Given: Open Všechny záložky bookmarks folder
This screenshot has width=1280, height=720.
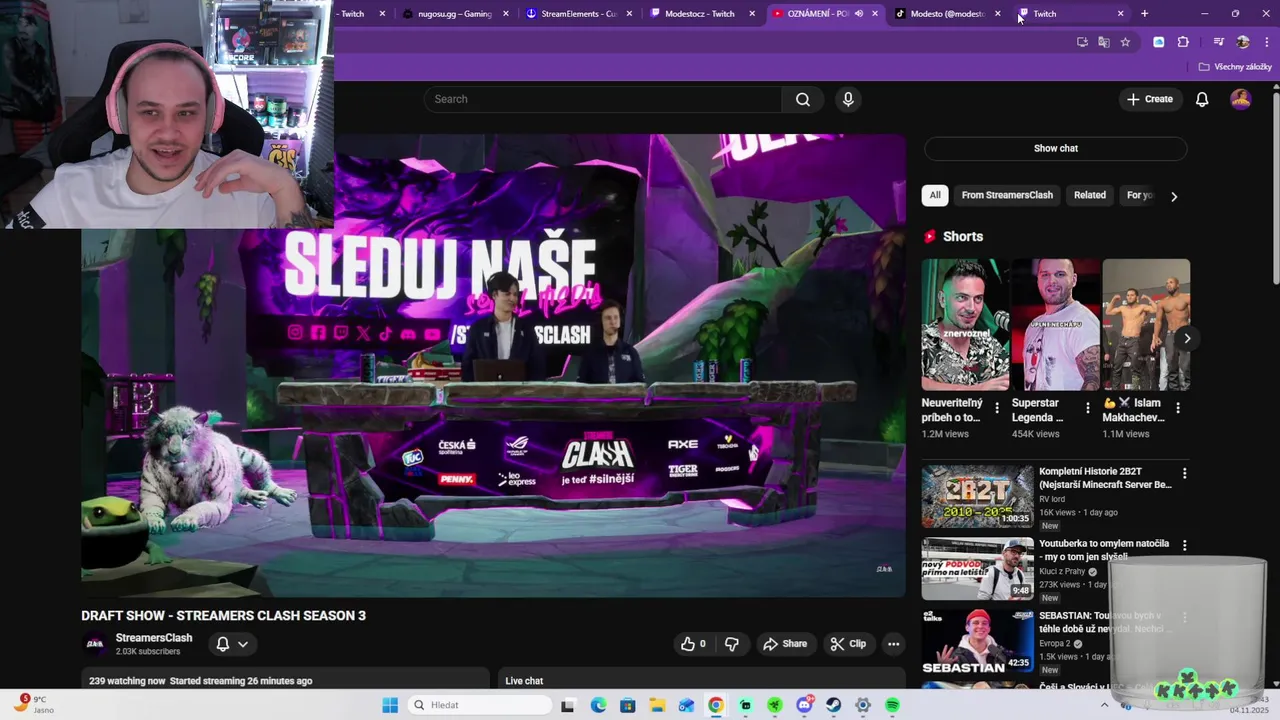Looking at the screenshot, I should click(1235, 67).
